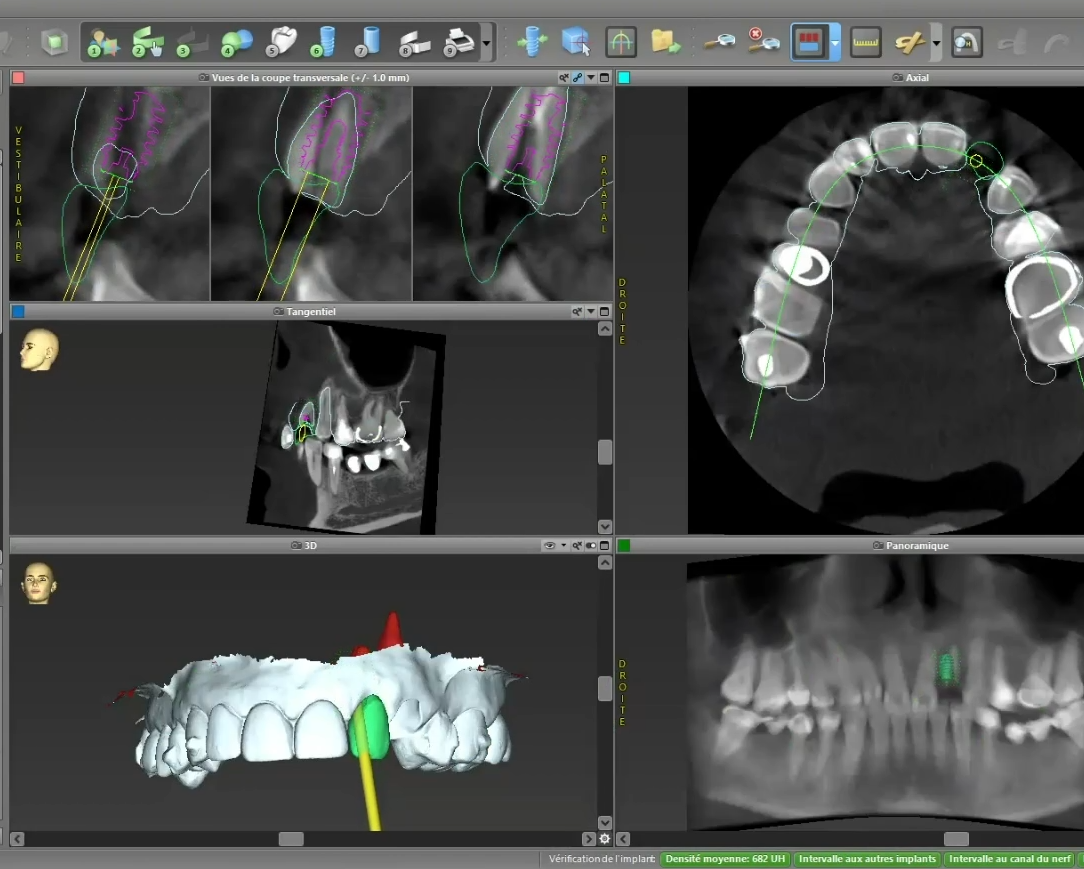Open dropdown arrow beside the layout button

tap(835, 43)
